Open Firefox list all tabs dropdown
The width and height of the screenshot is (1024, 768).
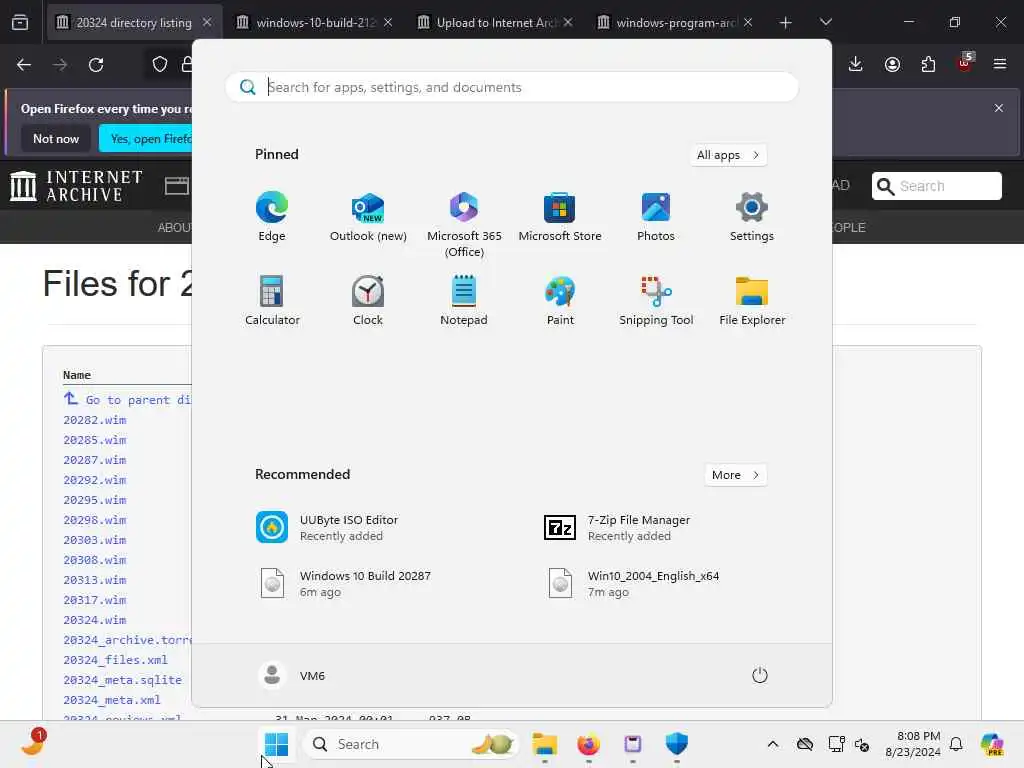coord(825,22)
